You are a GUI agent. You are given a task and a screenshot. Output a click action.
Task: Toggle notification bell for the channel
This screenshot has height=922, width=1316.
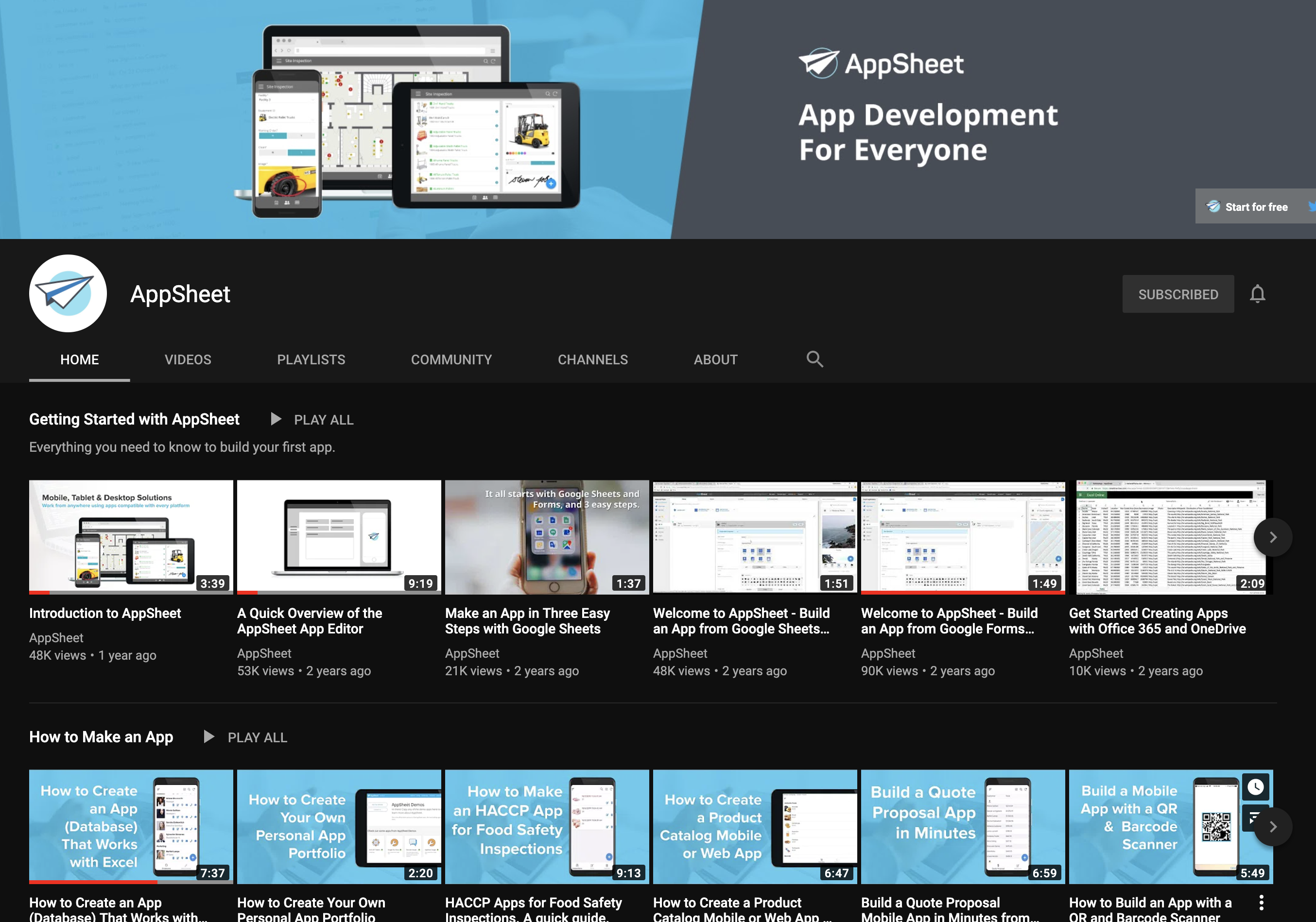click(1258, 293)
